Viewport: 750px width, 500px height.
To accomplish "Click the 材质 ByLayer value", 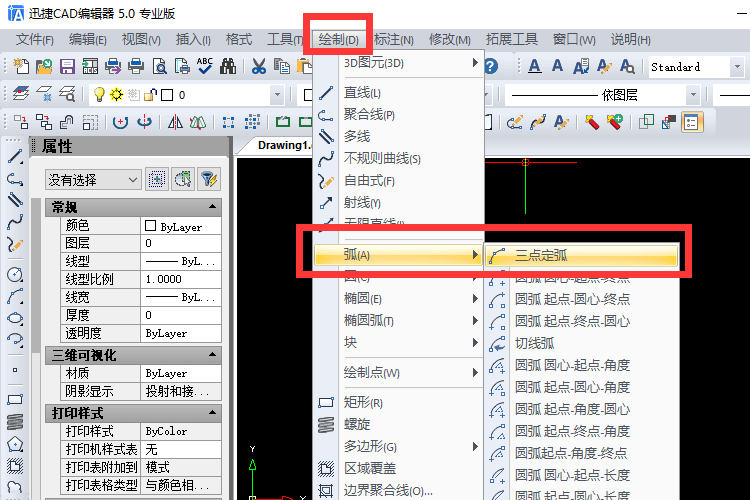I will pyautogui.click(x=181, y=373).
